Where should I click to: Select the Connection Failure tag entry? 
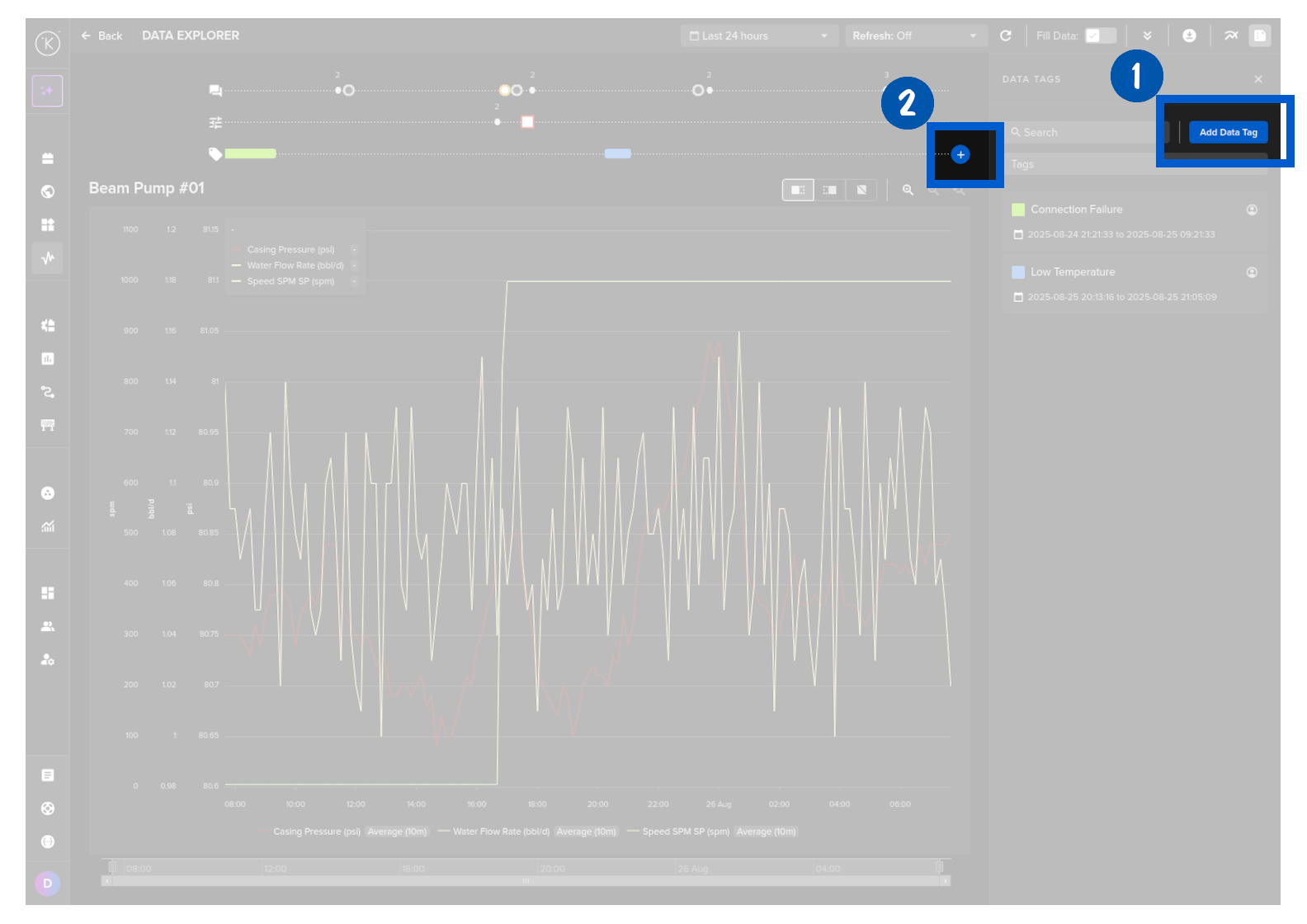point(1076,210)
